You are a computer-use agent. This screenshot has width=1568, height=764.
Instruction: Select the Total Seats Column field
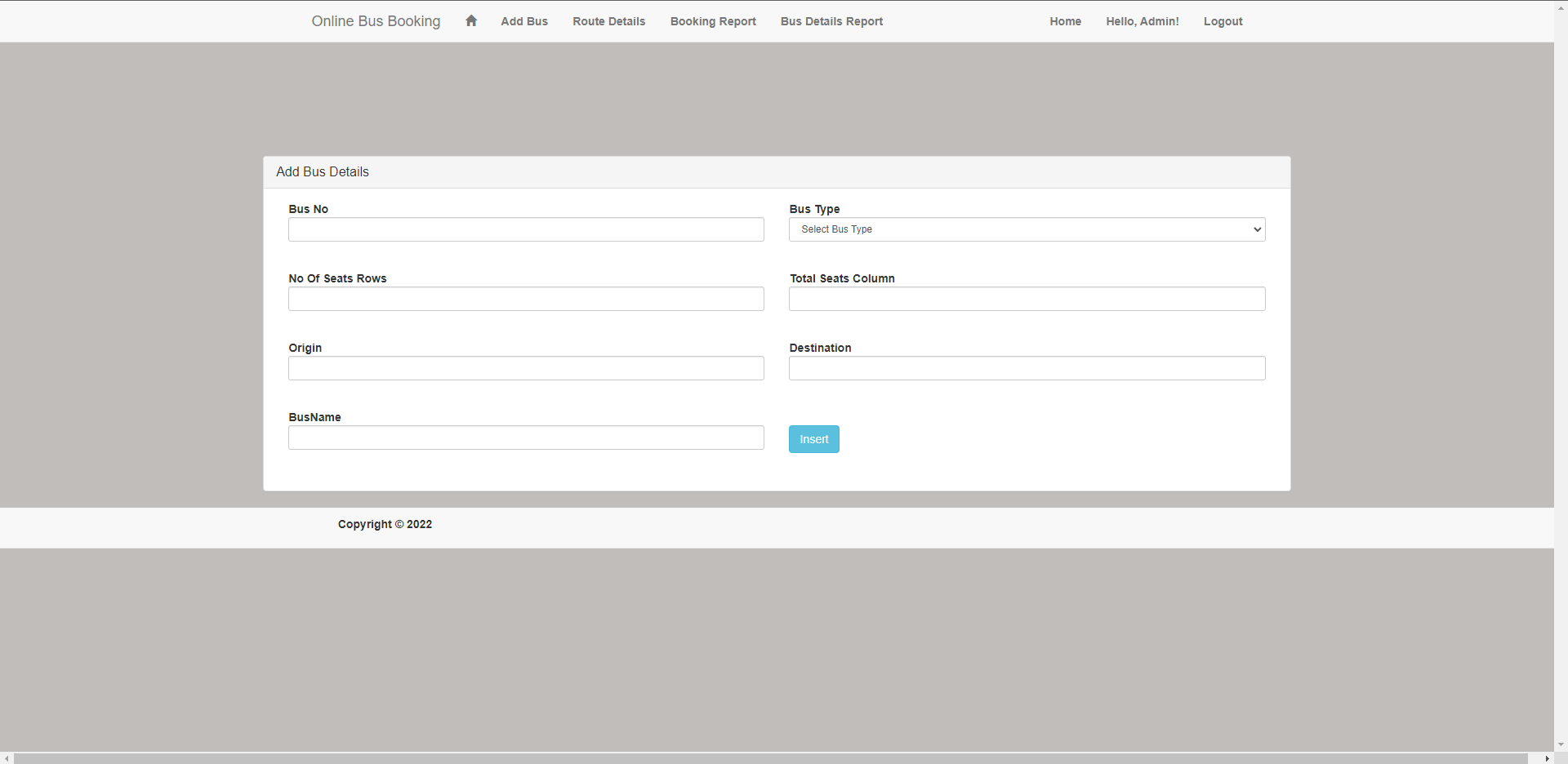tap(1027, 299)
